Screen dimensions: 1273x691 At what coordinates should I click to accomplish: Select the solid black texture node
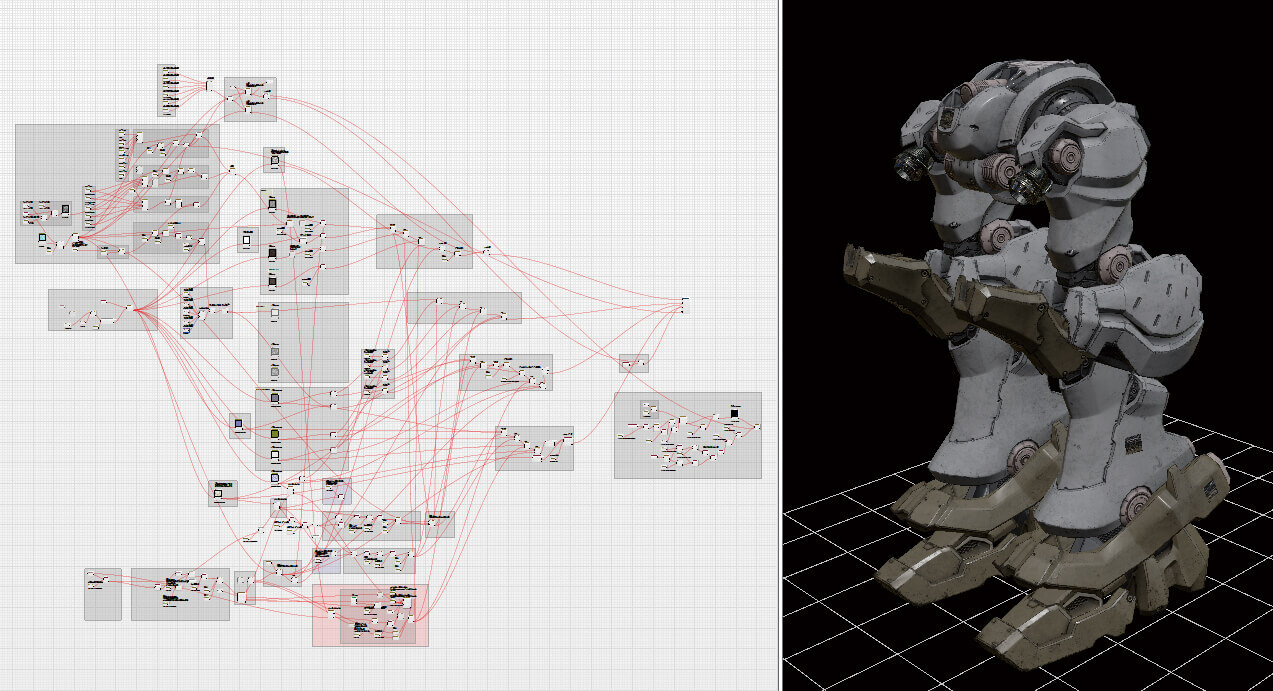pos(734,412)
